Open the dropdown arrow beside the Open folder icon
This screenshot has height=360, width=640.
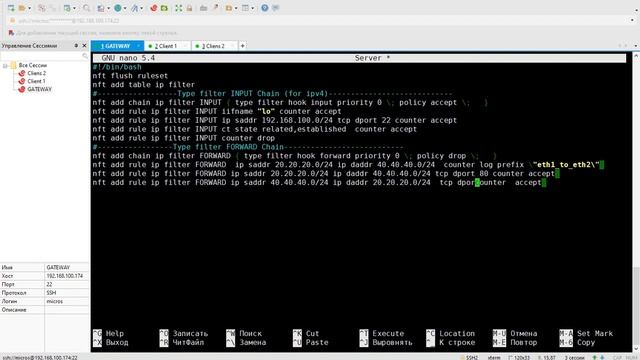[29, 8]
